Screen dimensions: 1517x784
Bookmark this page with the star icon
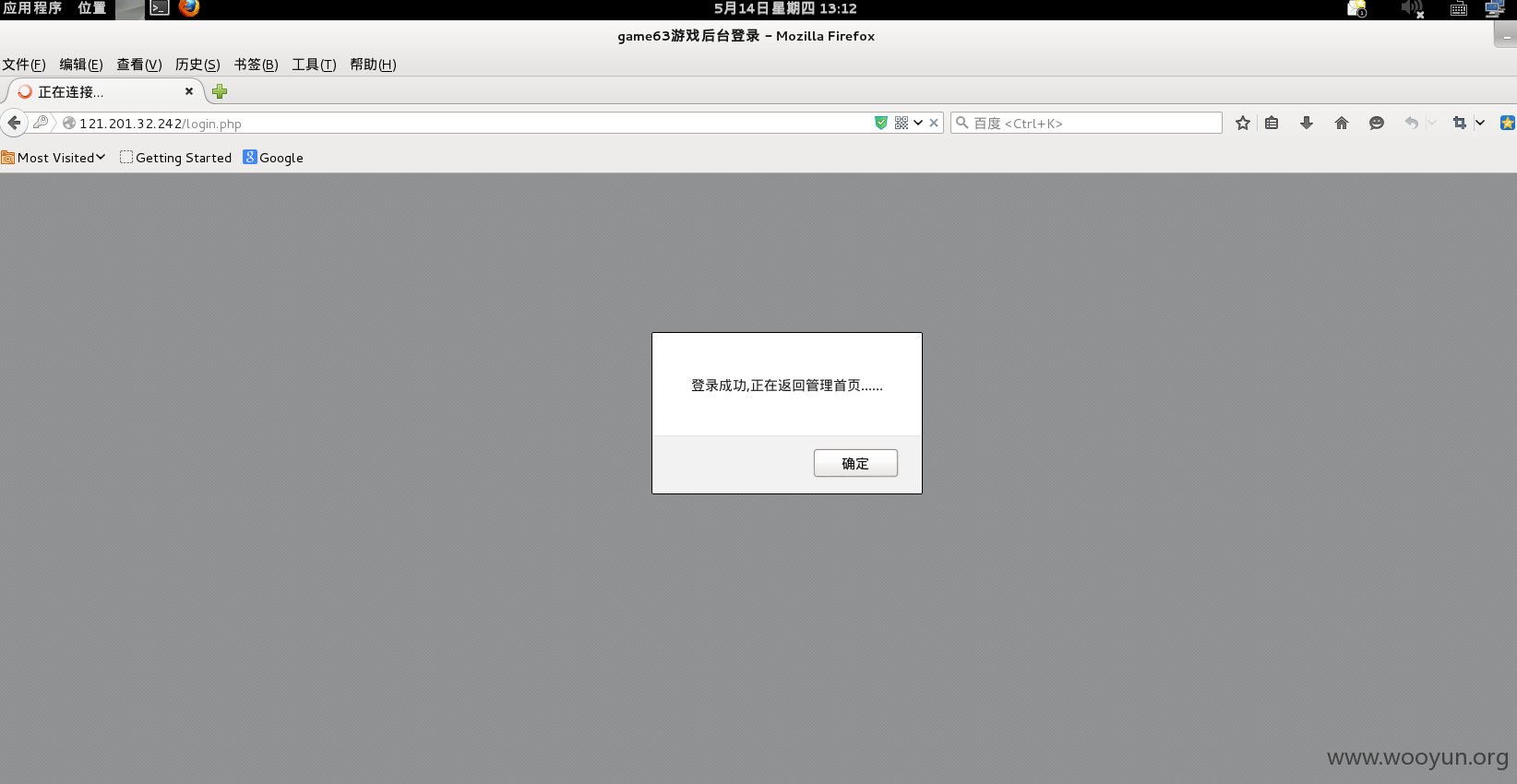[x=1243, y=123]
